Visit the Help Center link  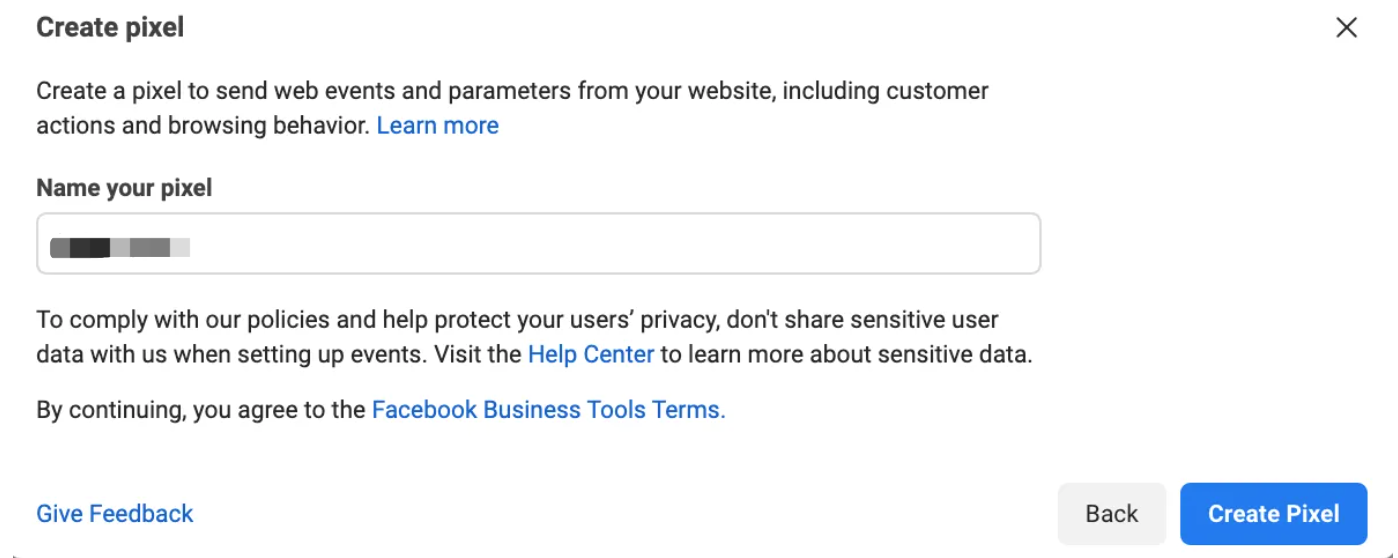[x=590, y=354]
